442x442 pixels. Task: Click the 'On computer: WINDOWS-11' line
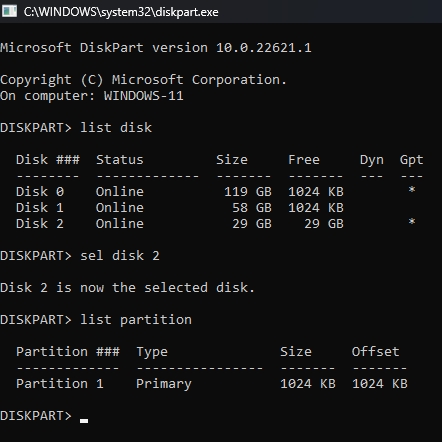(92, 96)
